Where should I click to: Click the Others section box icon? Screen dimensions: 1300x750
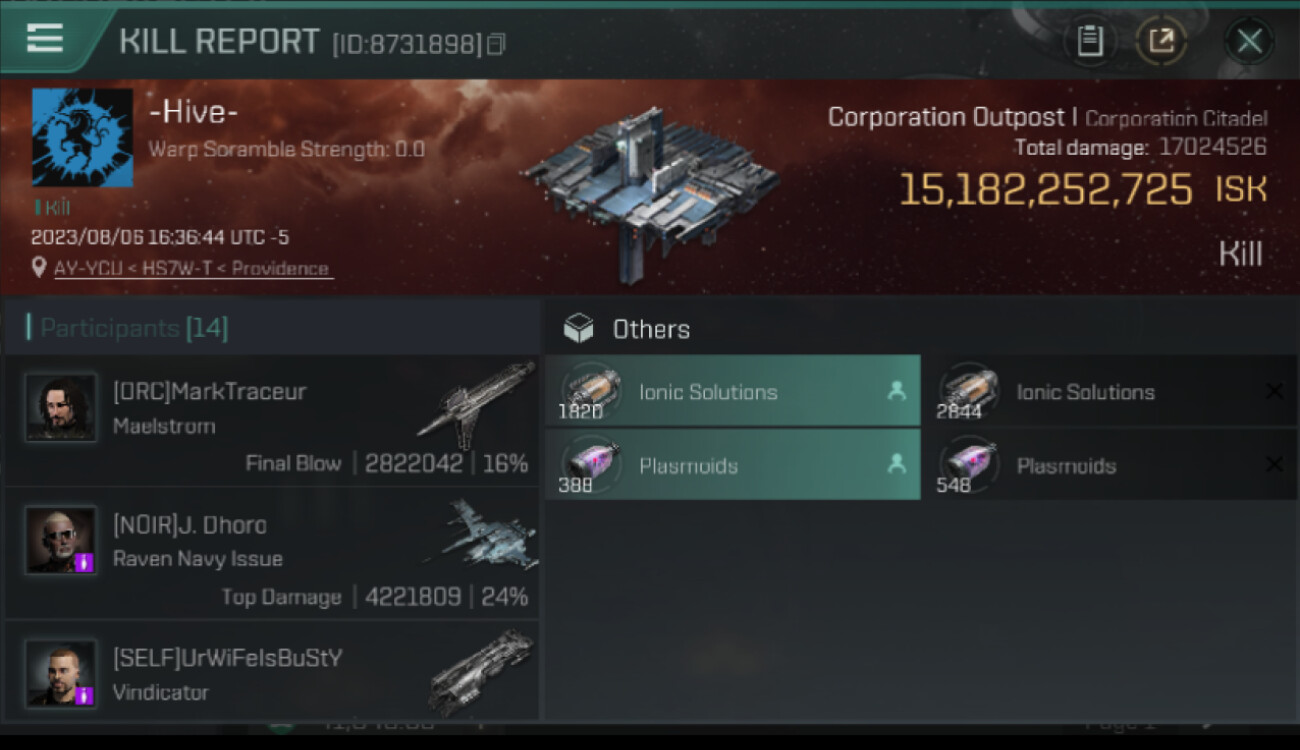(579, 328)
